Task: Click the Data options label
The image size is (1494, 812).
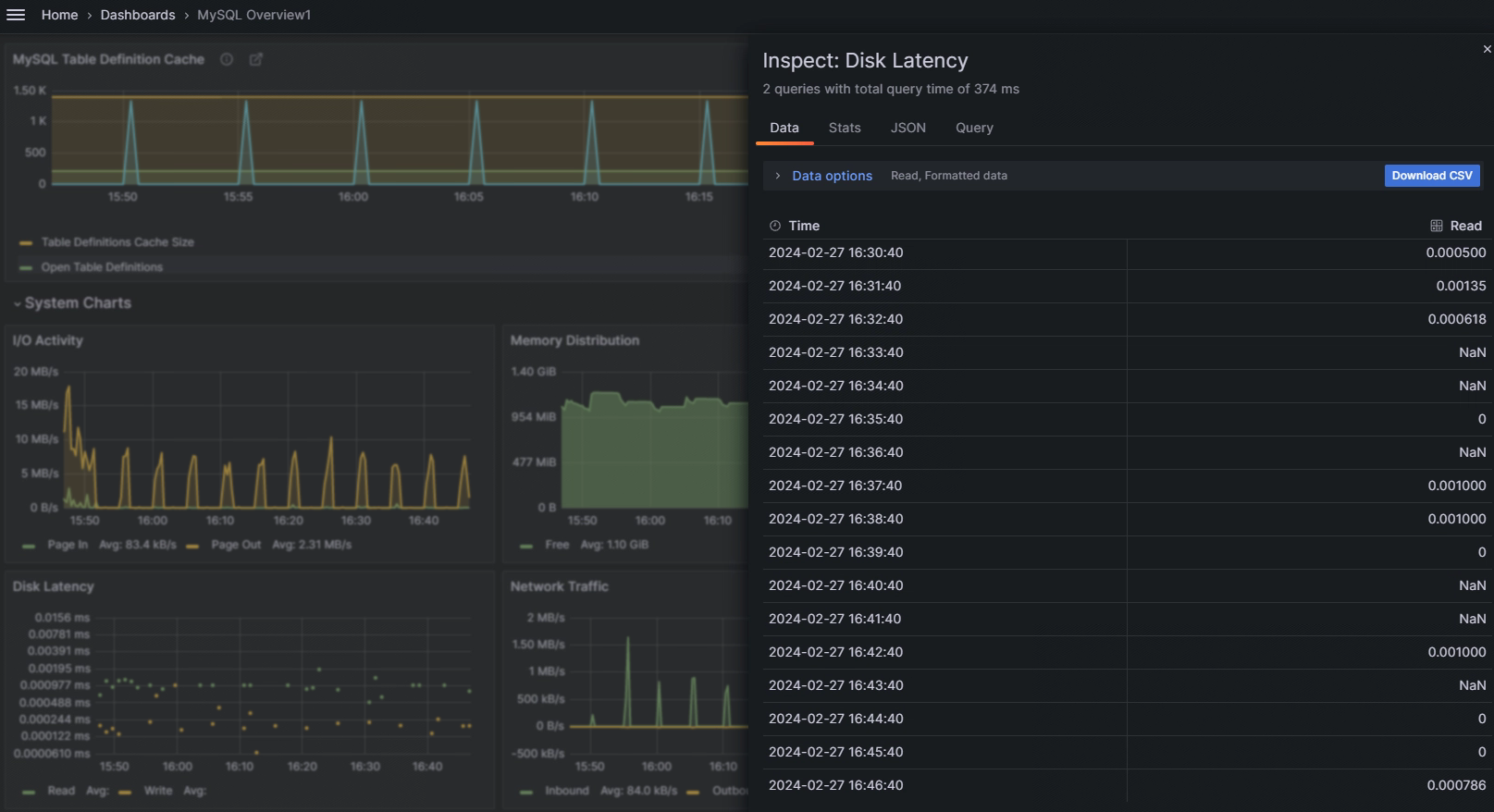Action: pyautogui.click(x=832, y=176)
